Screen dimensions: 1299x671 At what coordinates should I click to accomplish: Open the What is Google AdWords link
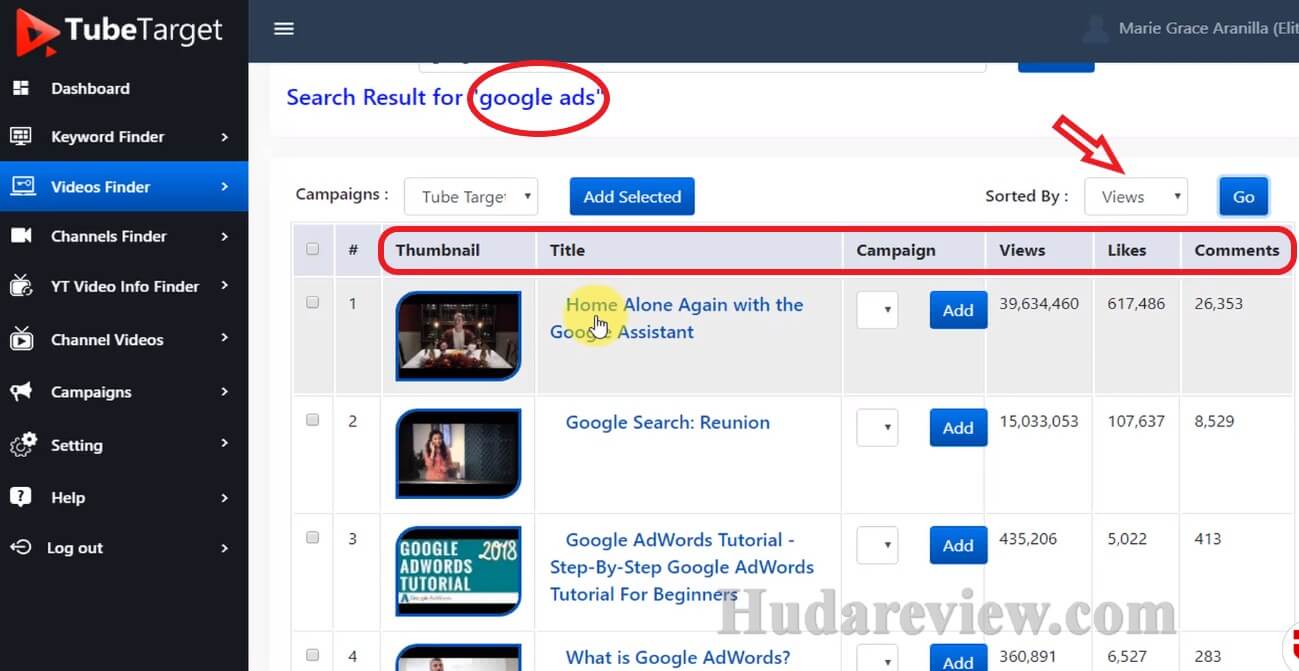tap(678, 657)
